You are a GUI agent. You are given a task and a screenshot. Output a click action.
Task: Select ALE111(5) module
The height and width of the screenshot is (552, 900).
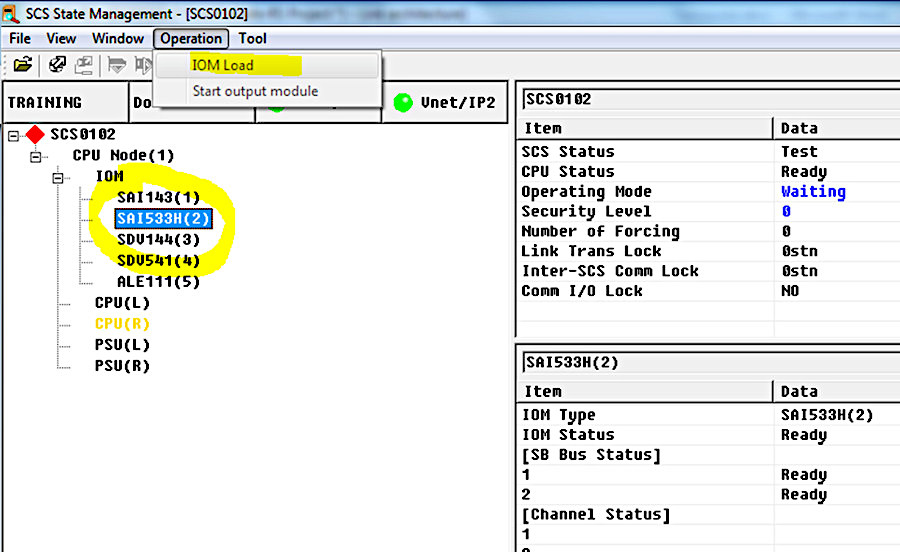coord(158,282)
